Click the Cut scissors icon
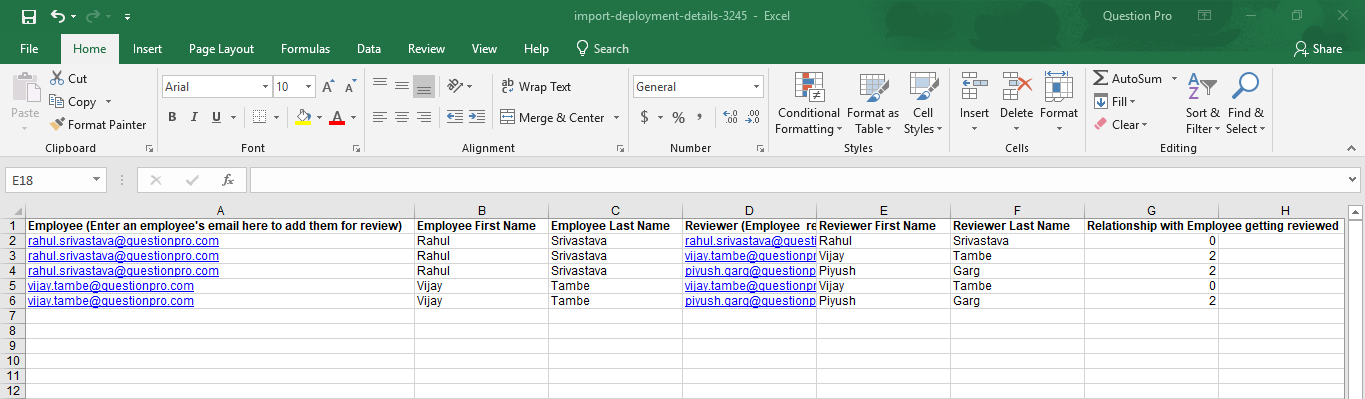The width and height of the screenshot is (1365, 399). click(56, 78)
